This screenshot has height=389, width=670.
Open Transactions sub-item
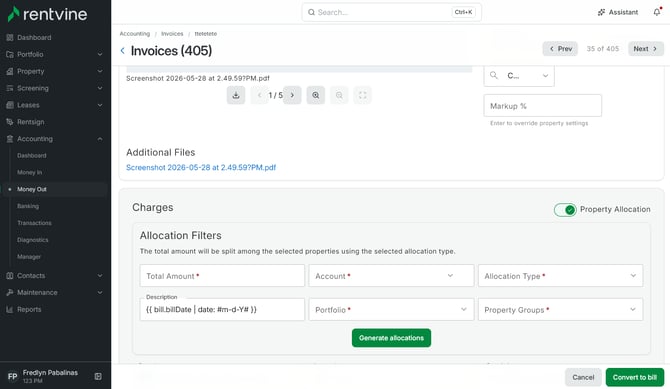point(34,223)
